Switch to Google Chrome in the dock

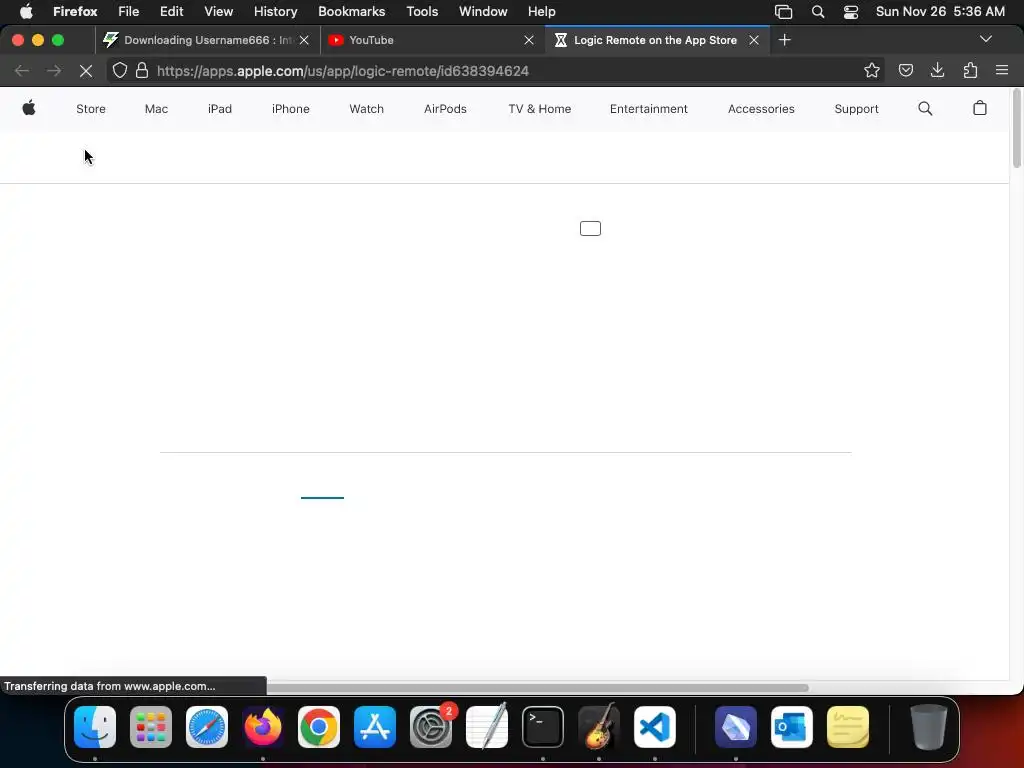(x=319, y=727)
